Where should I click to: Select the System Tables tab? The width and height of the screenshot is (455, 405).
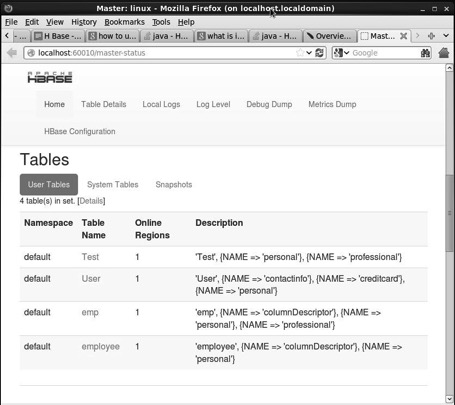point(113,184)
